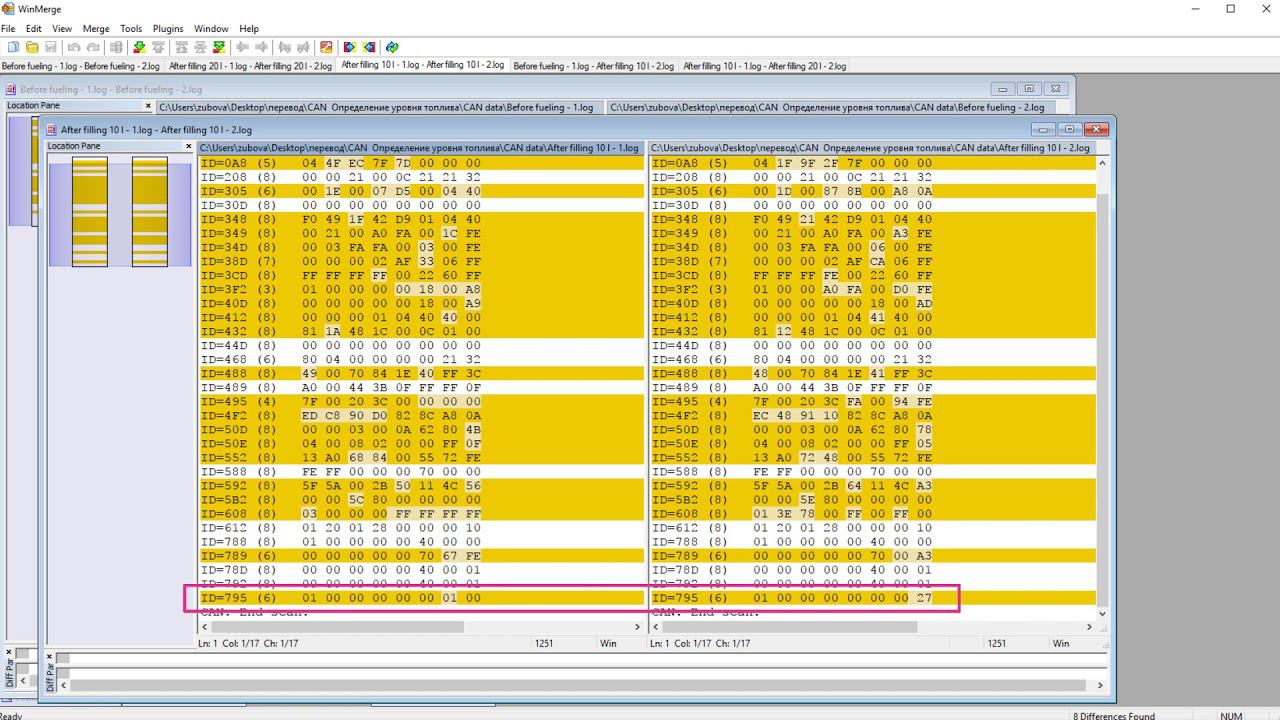Click the Open folder toolbar icon
1280x720 pixels.
(x=32, y=47)
